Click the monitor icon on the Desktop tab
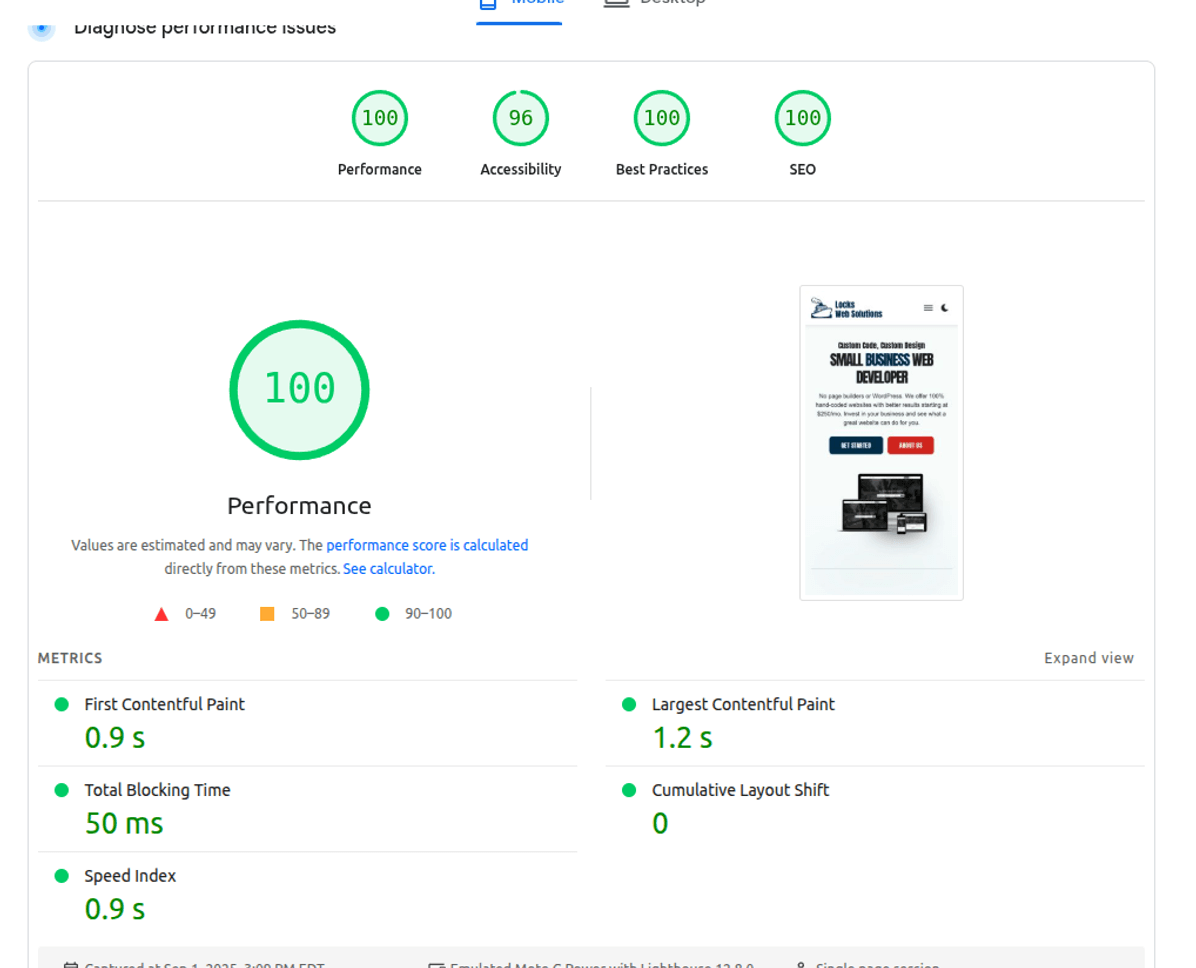 pos(616,4)
